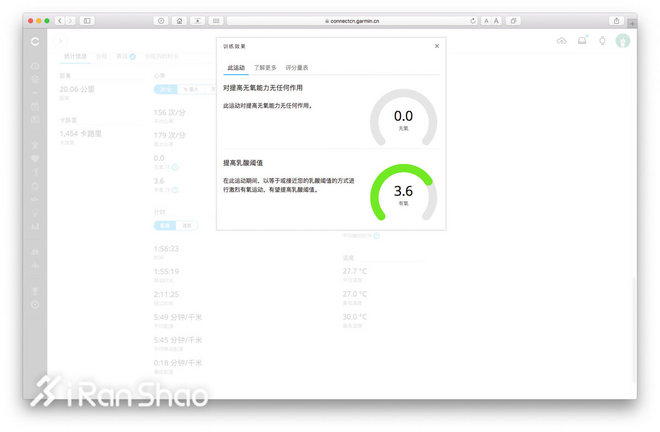Go back in Safari
660x432 pixels.
pos(60,21)
